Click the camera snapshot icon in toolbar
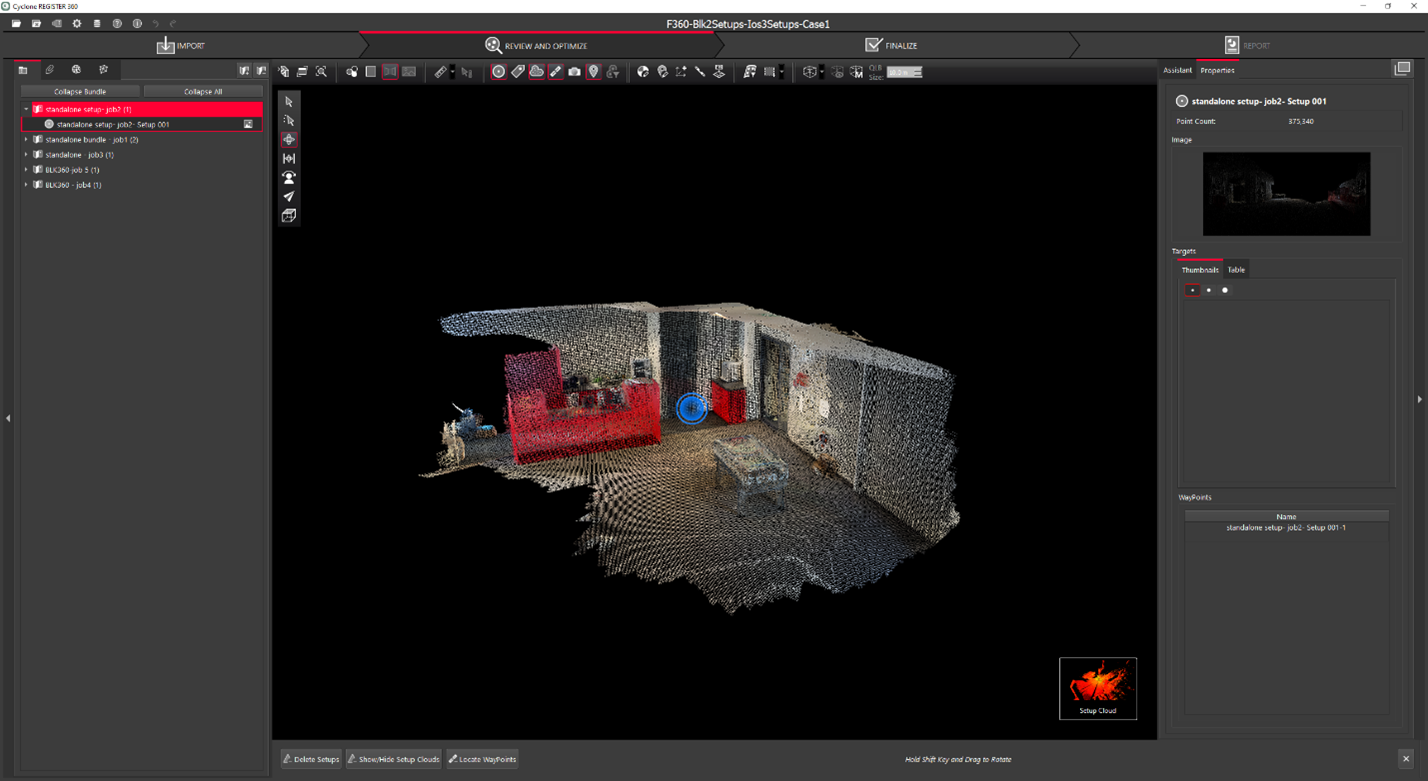This screenshot has height=781, width=1428. (574, 72)
